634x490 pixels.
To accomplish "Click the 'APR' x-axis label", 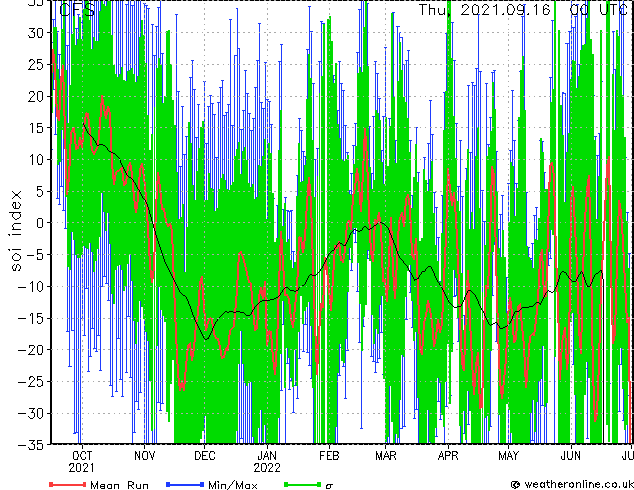I will 448,456.
